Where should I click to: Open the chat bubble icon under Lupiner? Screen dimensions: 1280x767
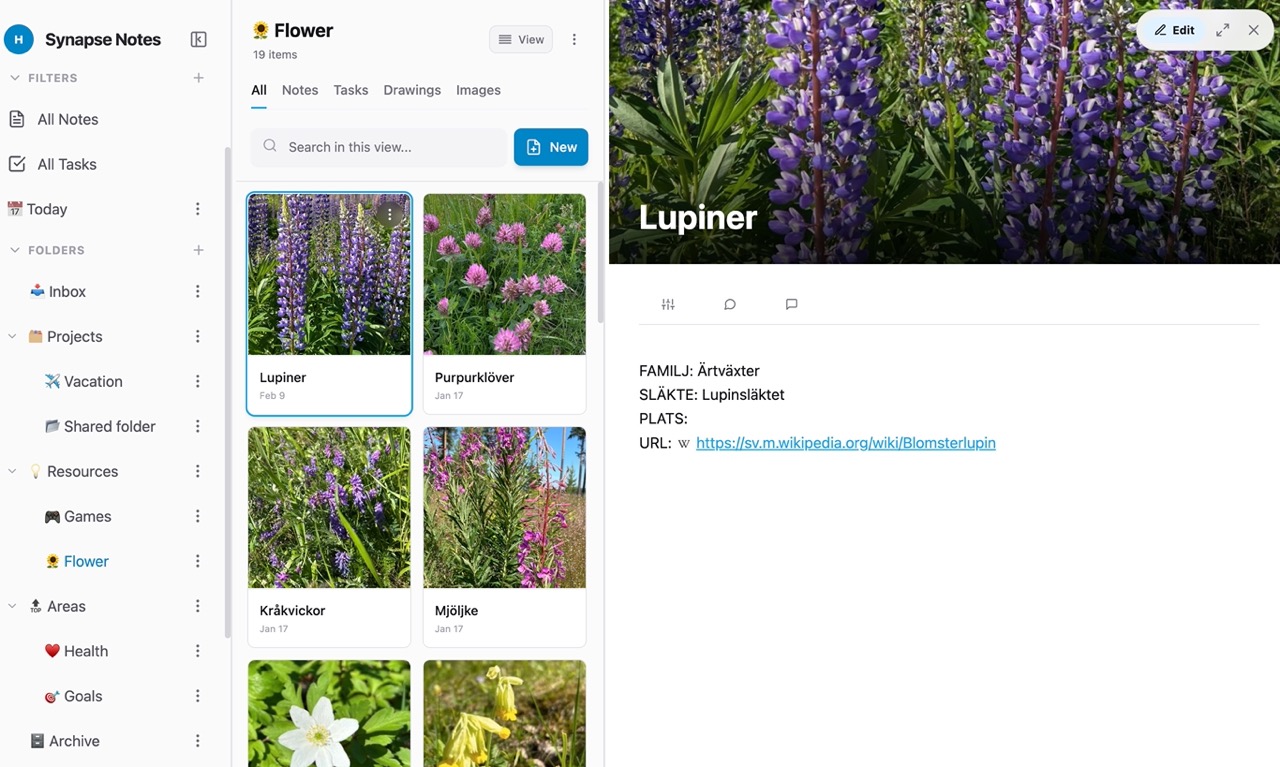coord(730,304)
